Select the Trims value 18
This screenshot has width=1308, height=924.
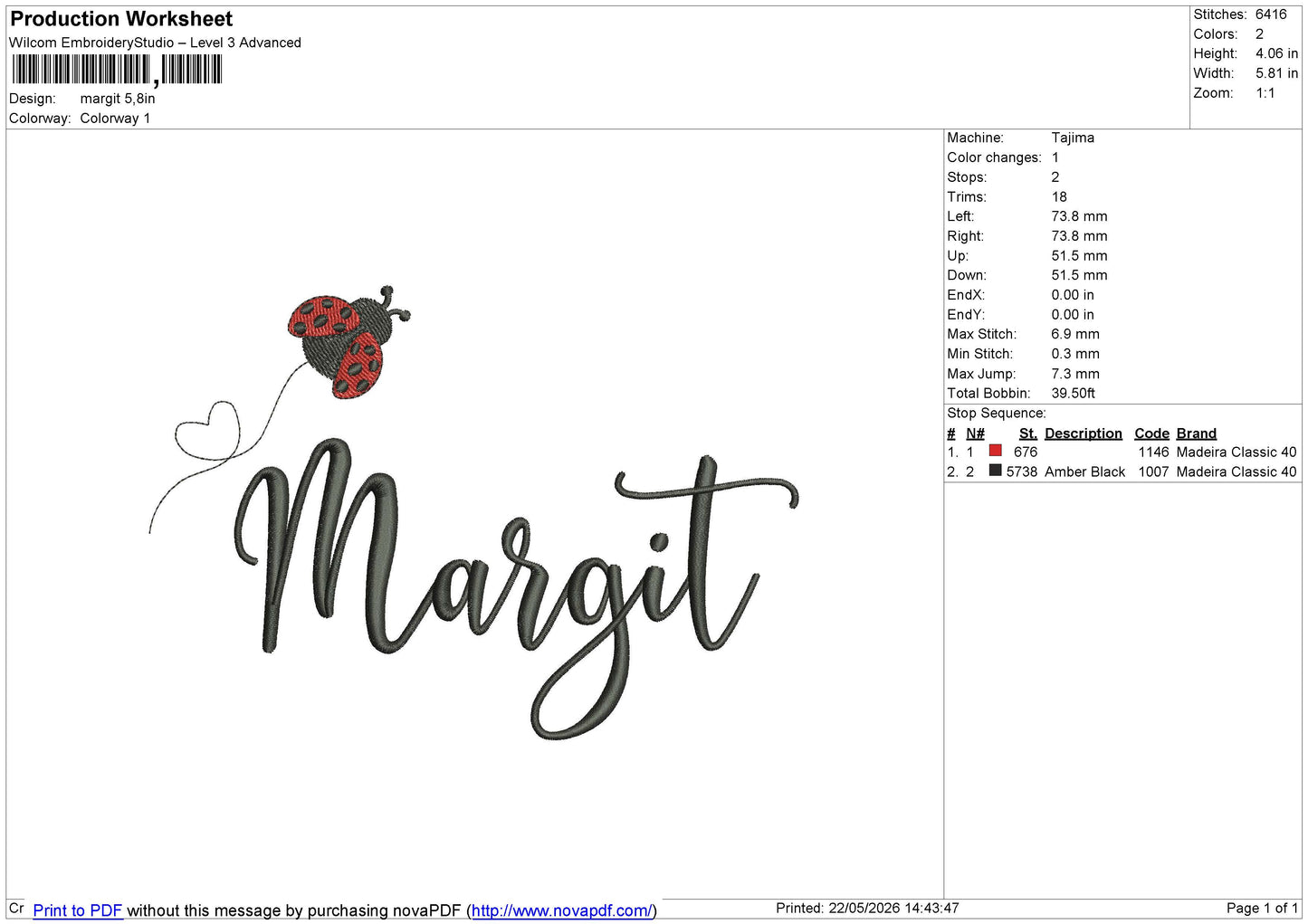[1059, 196]
